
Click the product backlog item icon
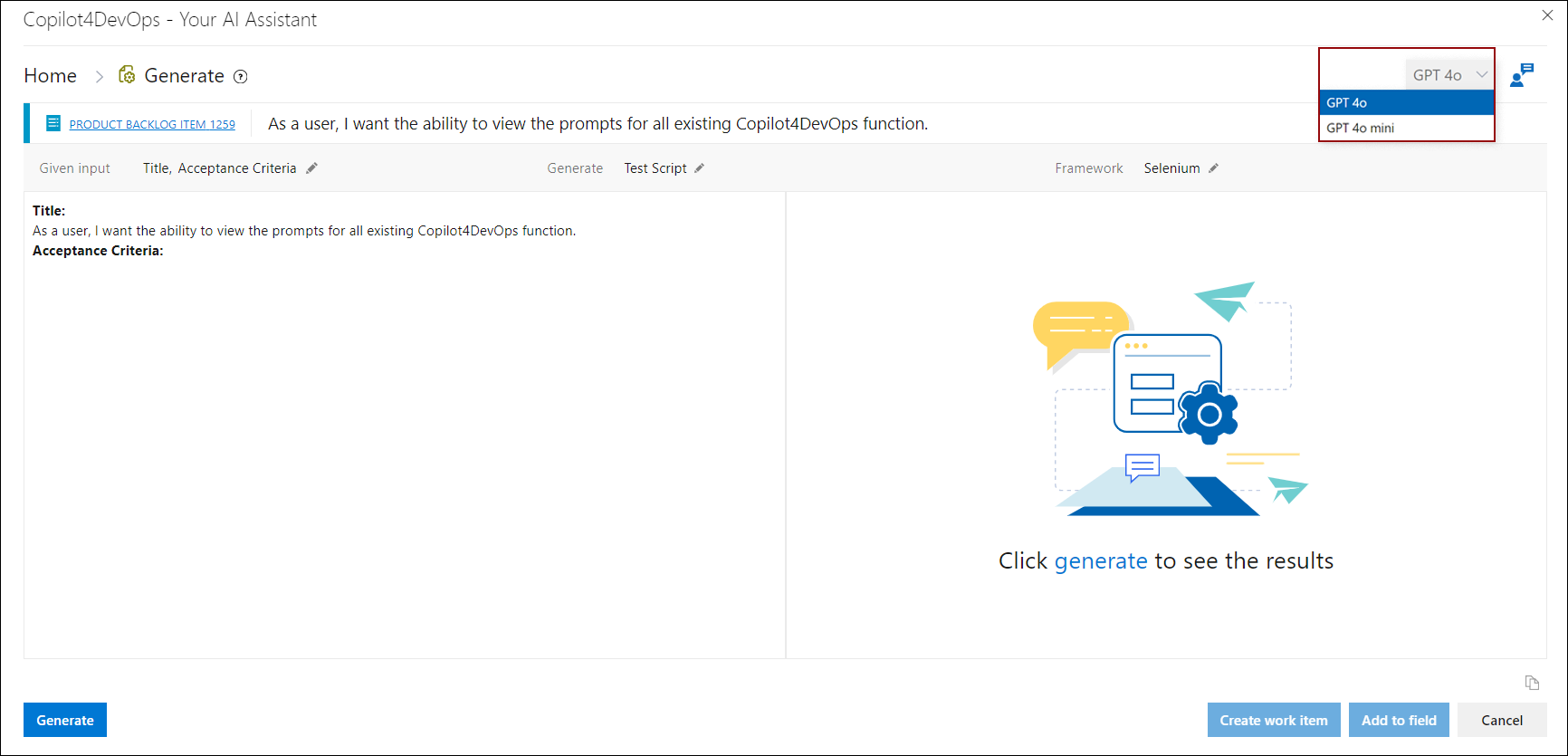point(53,124)
